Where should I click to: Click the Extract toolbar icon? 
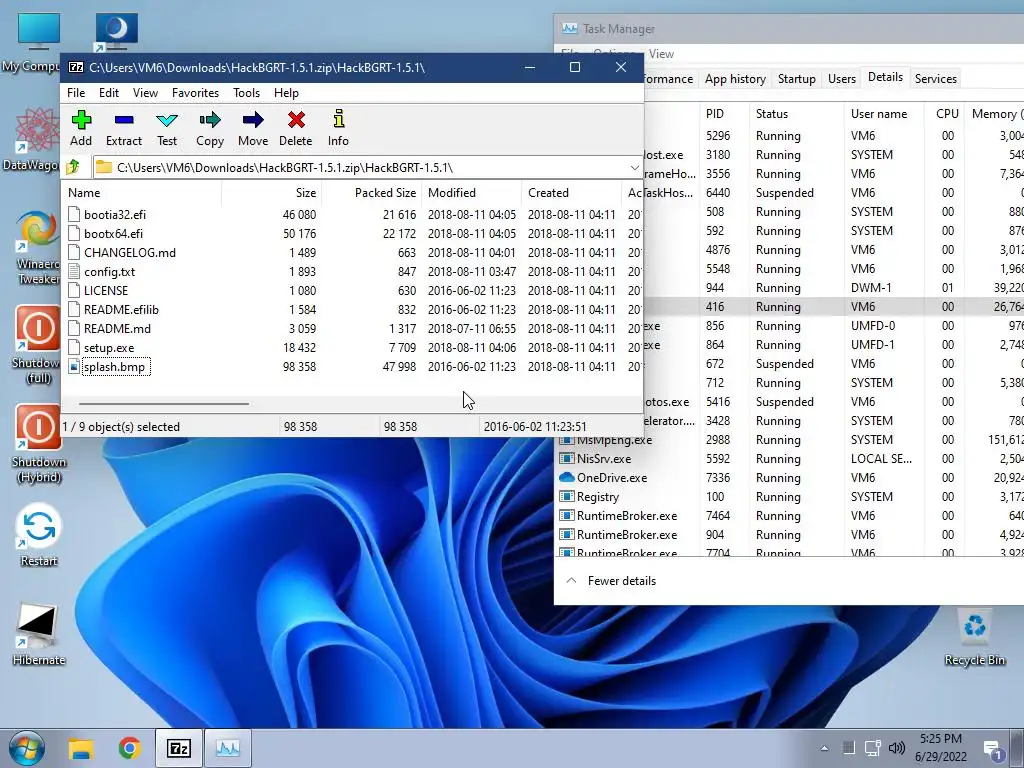[123, 128]
